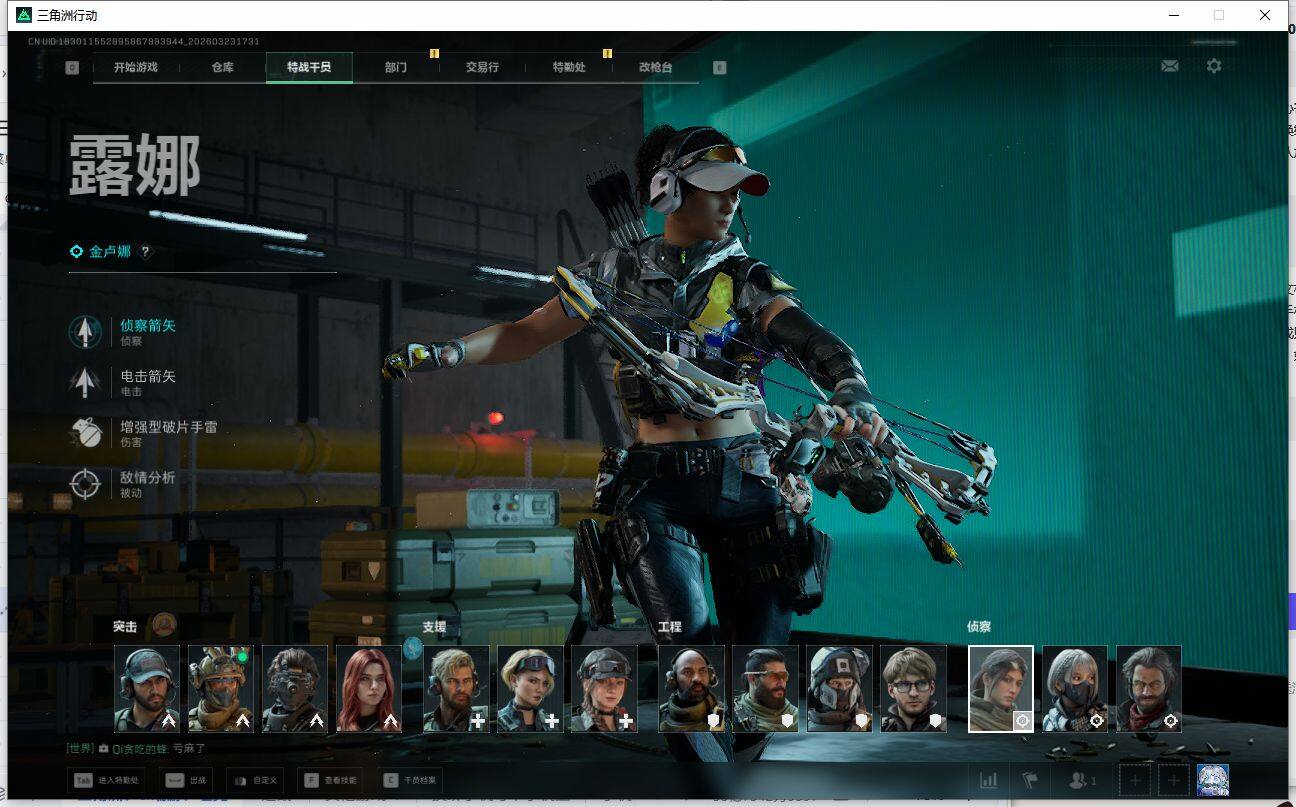This screenshot has height=807, width=1296.
Task: Switch to the 仓库 tab
Action: pyautogui.click(x=222, y=68)
